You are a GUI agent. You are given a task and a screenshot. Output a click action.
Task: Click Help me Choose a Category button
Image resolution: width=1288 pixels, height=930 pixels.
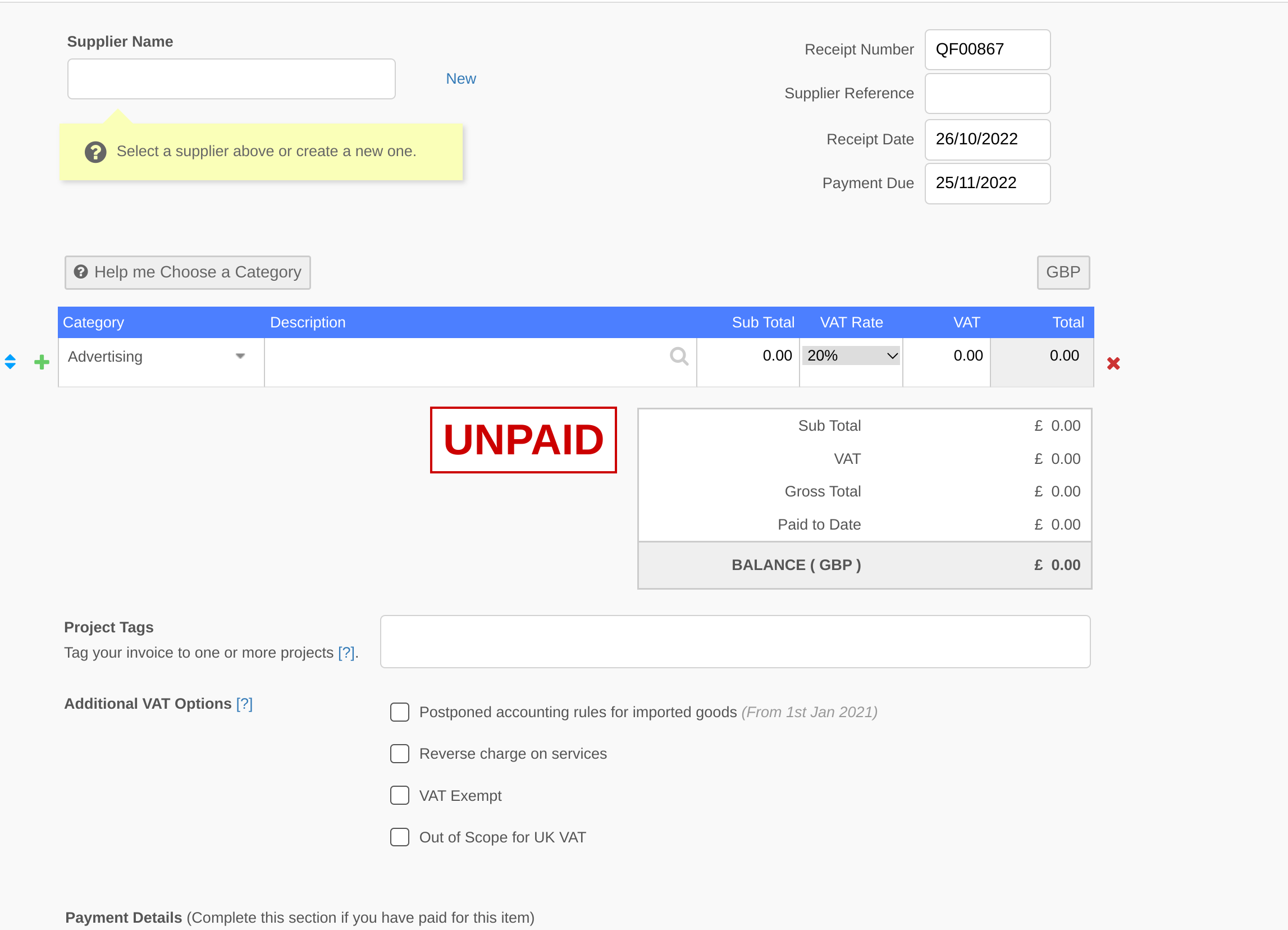coord(188,272)
